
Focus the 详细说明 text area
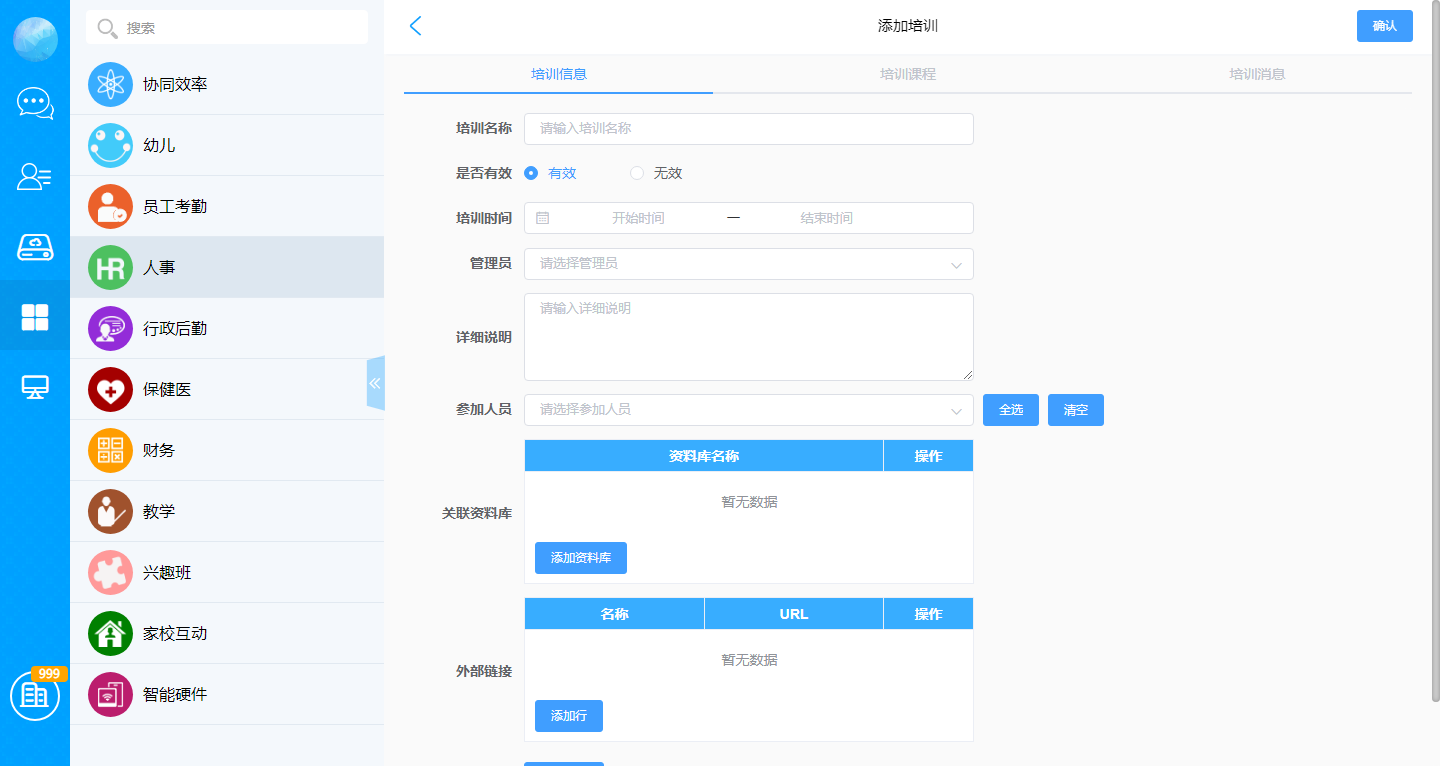[749, 337]
